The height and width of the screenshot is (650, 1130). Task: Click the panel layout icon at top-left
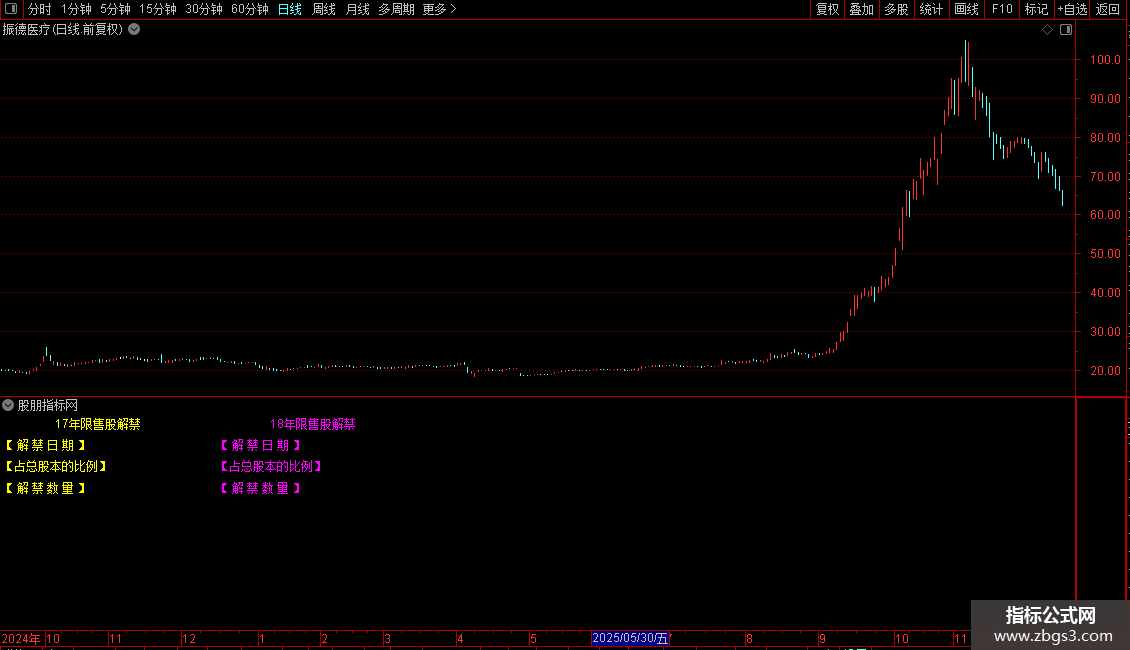pyautogui.click(x=11, y=9)
